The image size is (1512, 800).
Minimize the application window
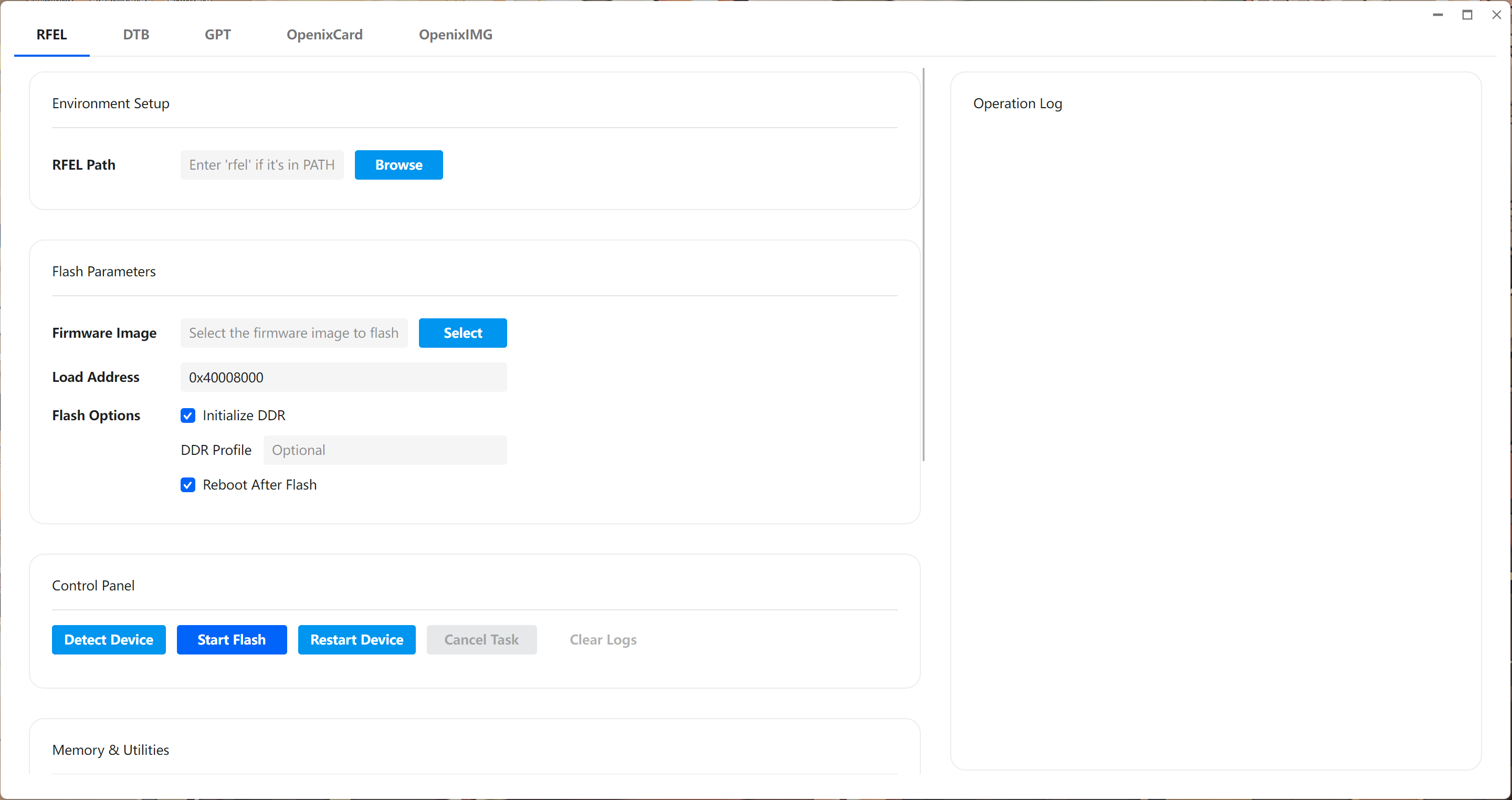1437,15
